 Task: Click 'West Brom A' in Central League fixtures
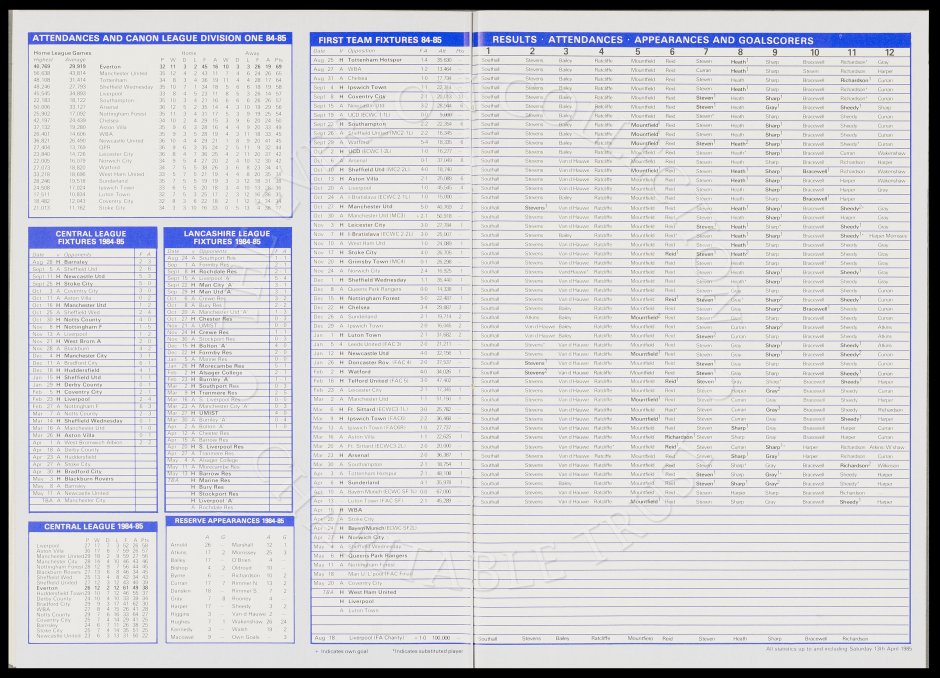[x=83, y=341]
